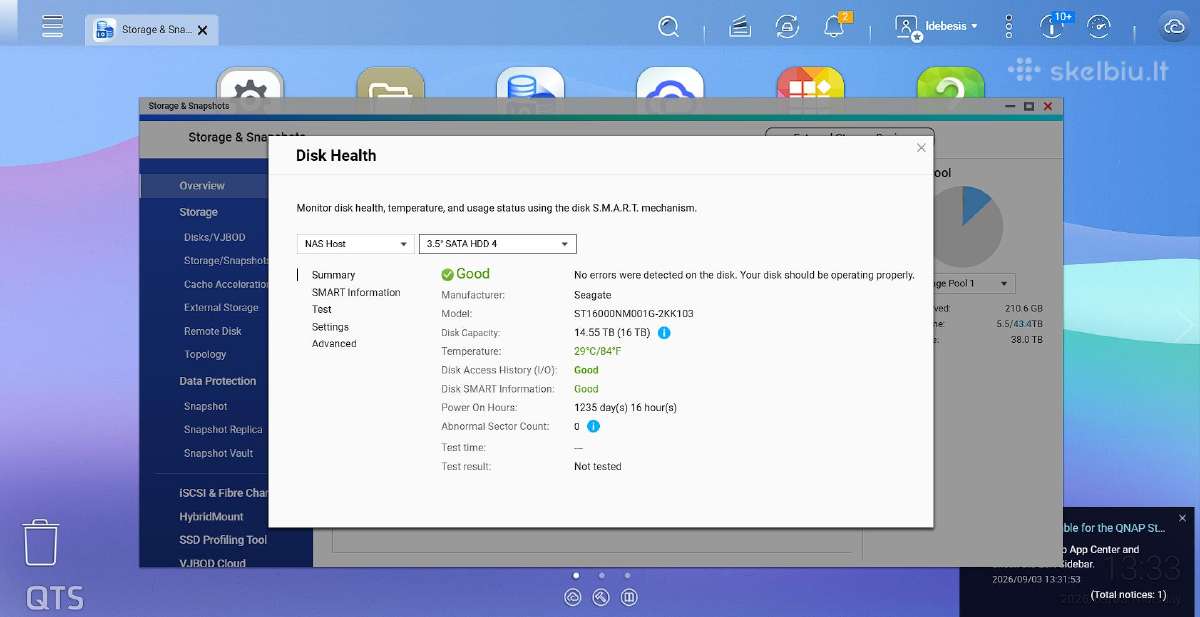Click the 29°C/84°F temperature value
1200x617 pixels.
[597, 351]
